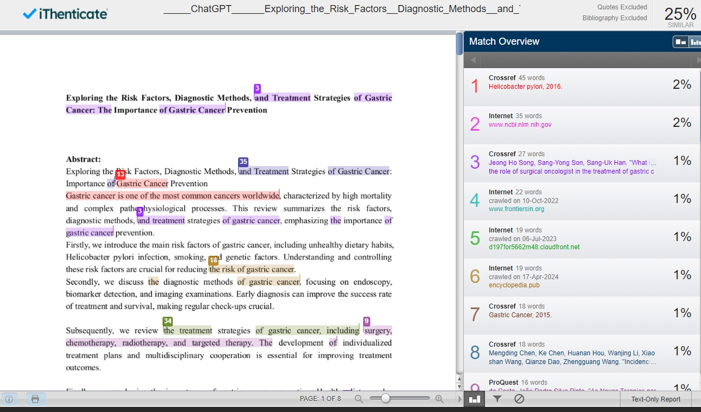
Task: Click the PAGE: 1 OF 8 indicator
Action: (320, 399)
